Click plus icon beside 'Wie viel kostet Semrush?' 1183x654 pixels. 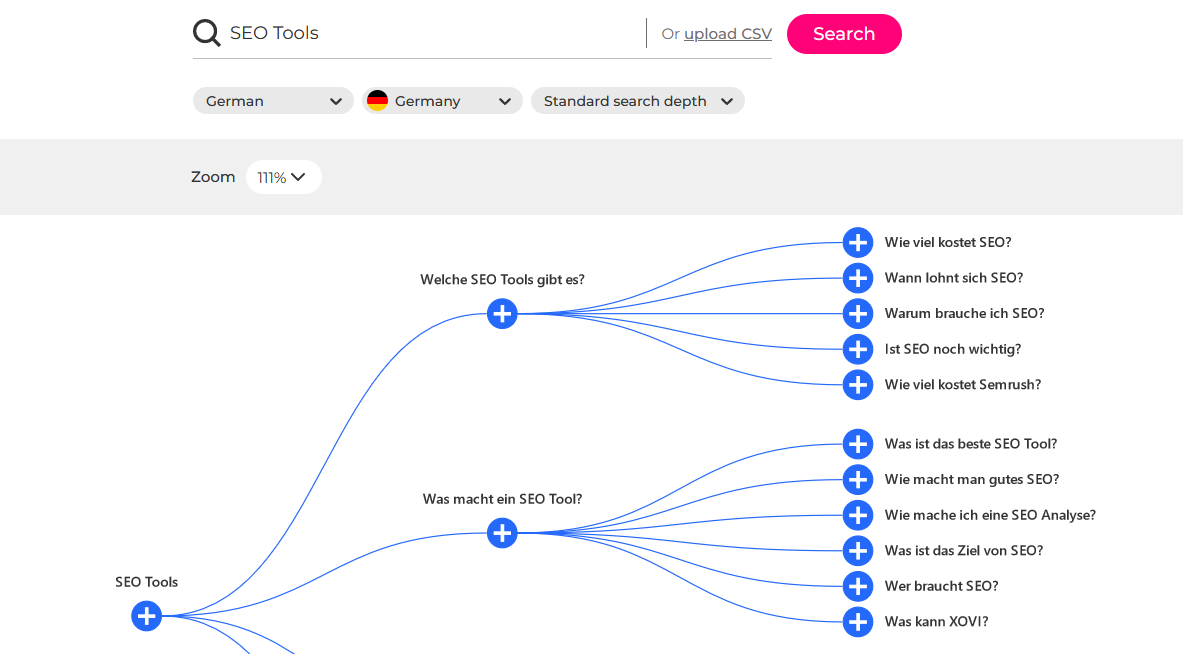pyautogui.click(x=858, y=385)
